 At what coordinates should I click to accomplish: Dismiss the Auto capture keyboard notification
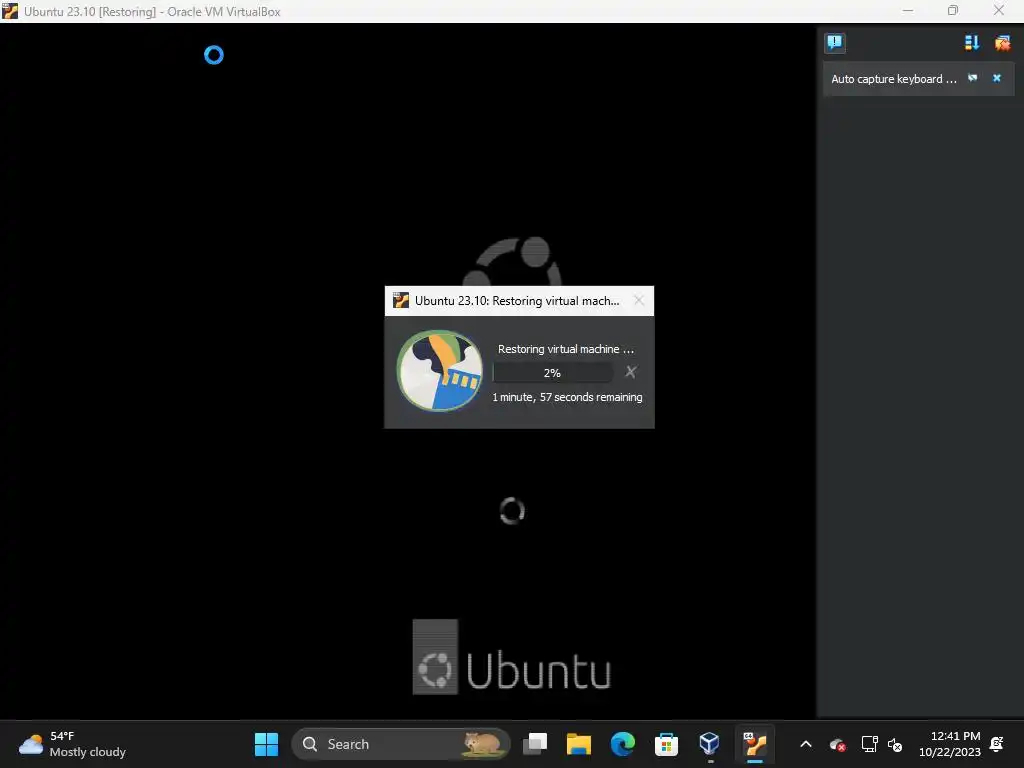pos(997,78)
